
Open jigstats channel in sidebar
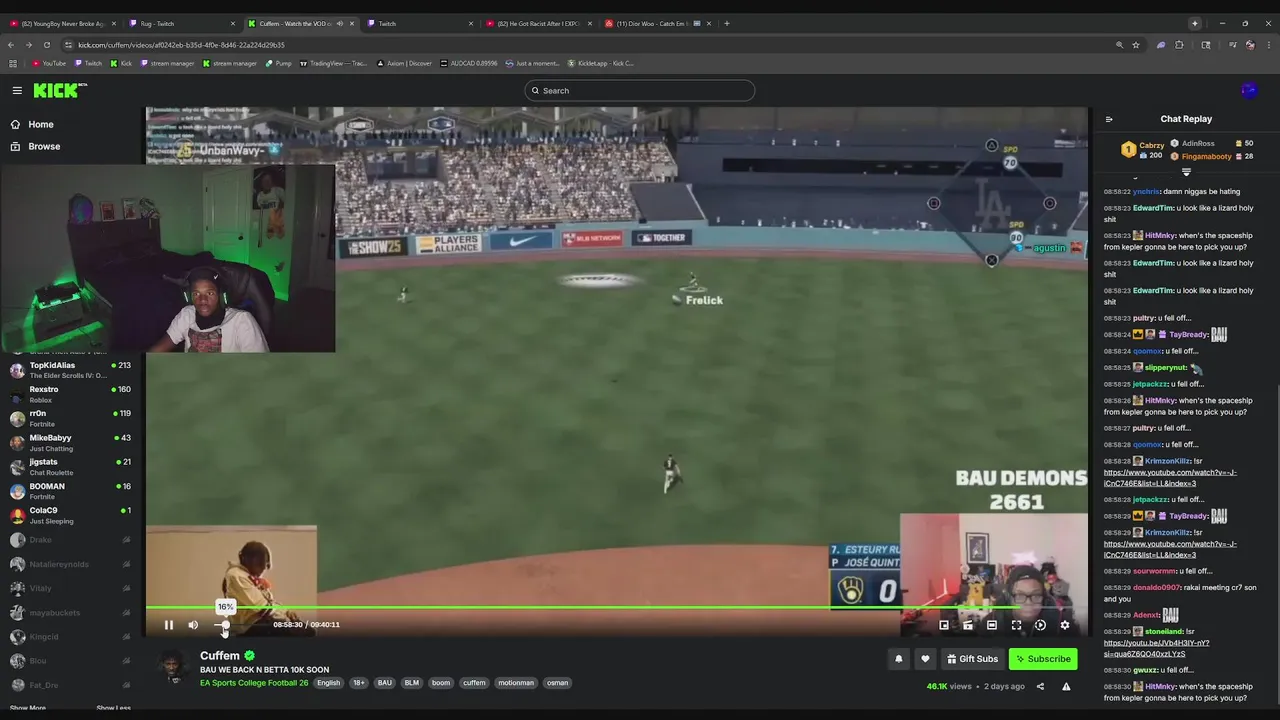[70, 467]
